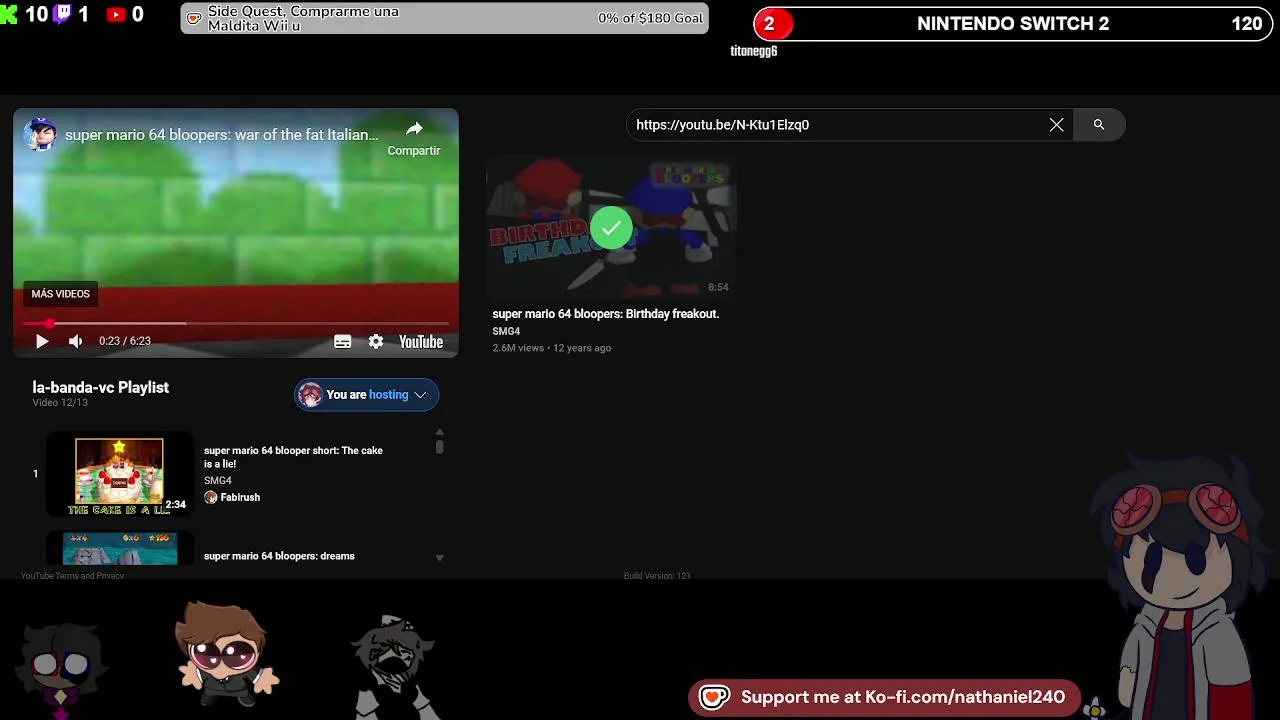The image size is (1280, 720).
Task: Click the 'Video 12/13' counter text
Action: (x=60, y=403)
